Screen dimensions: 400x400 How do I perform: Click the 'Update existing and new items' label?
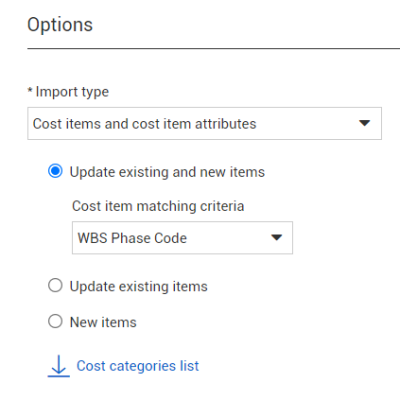click(167, 172)
